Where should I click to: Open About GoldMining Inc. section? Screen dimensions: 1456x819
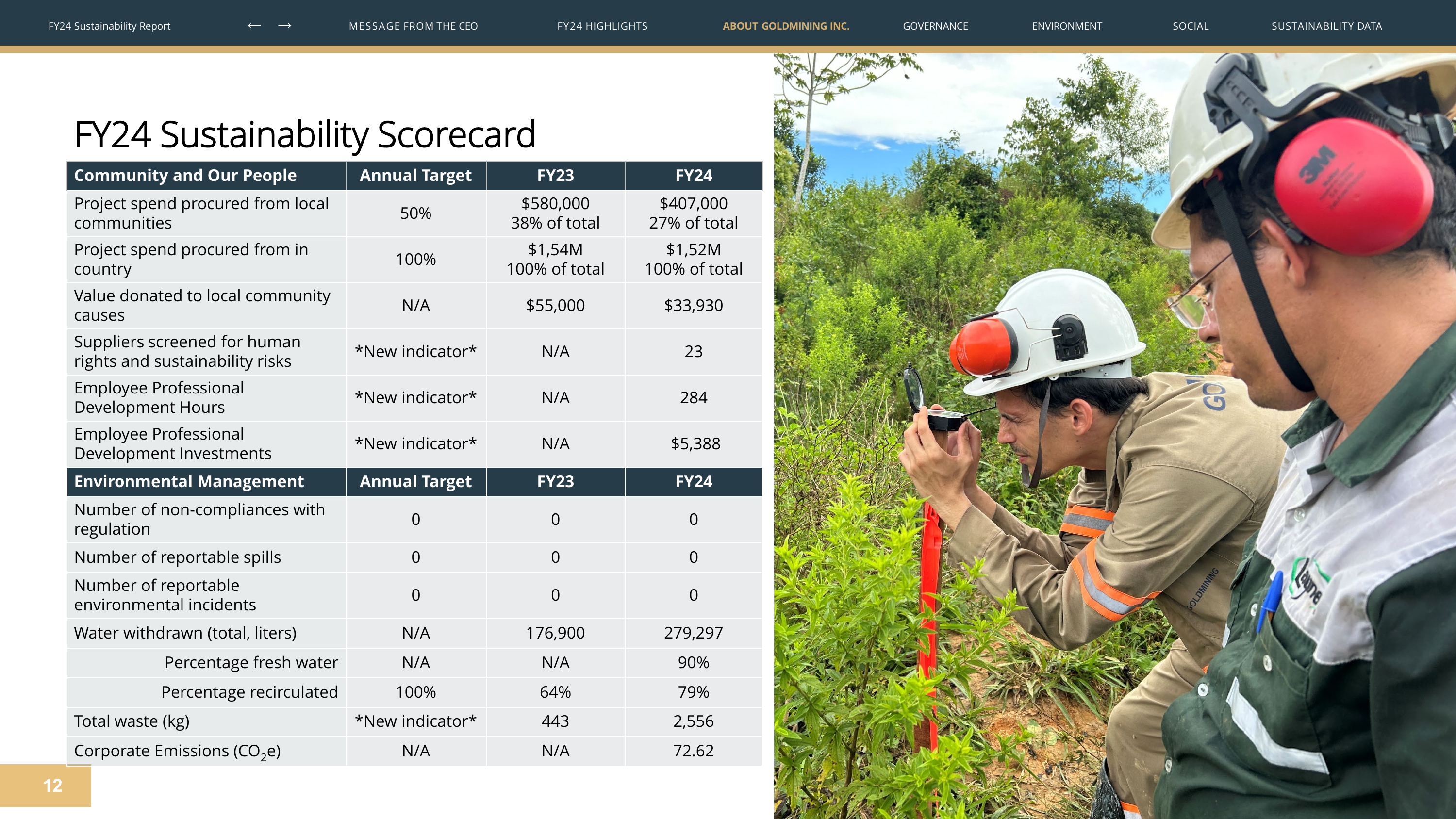point(786,26)
